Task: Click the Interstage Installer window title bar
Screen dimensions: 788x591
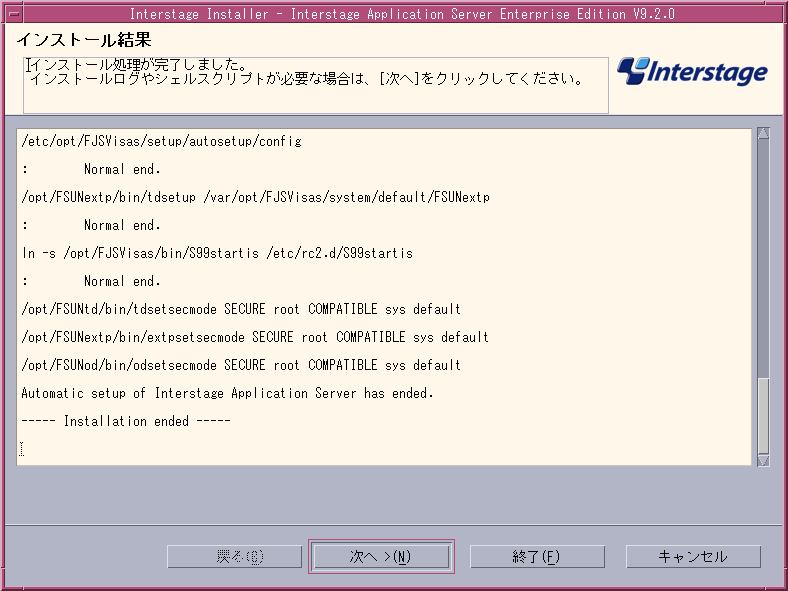Action: [x=402, y=14]
